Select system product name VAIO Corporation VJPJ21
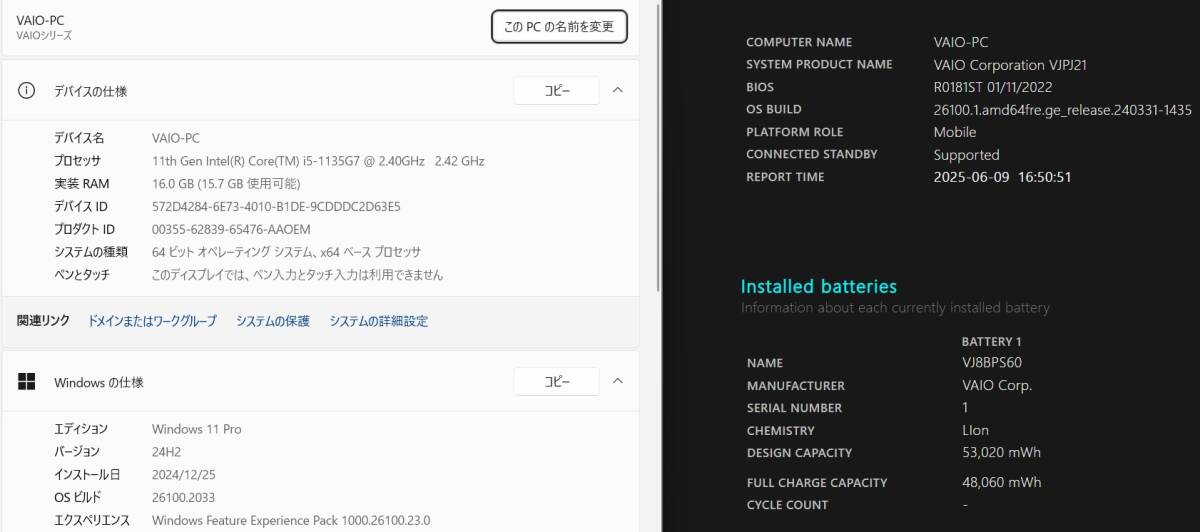The image size is (1200, 532). (x=1010, y=64)
